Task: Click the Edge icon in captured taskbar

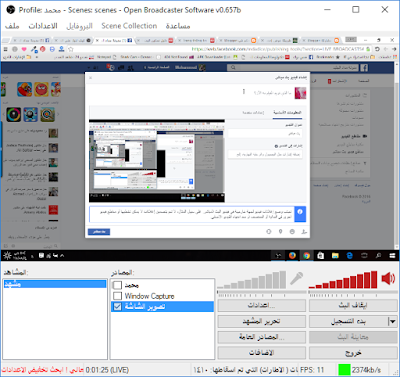Action: [x=349, y=256]
